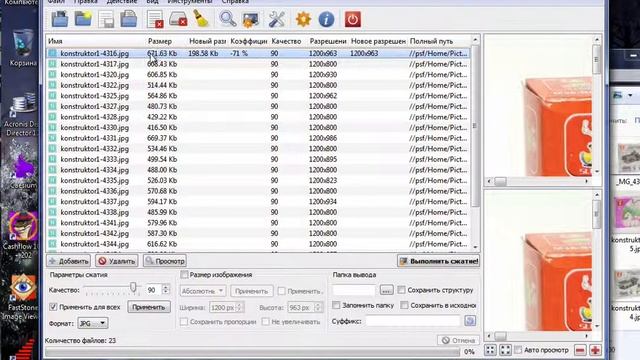The height and width of the screenshot is (360, 640).
Task: Click the CashFlow desktop icon
Action: [21, 235]
